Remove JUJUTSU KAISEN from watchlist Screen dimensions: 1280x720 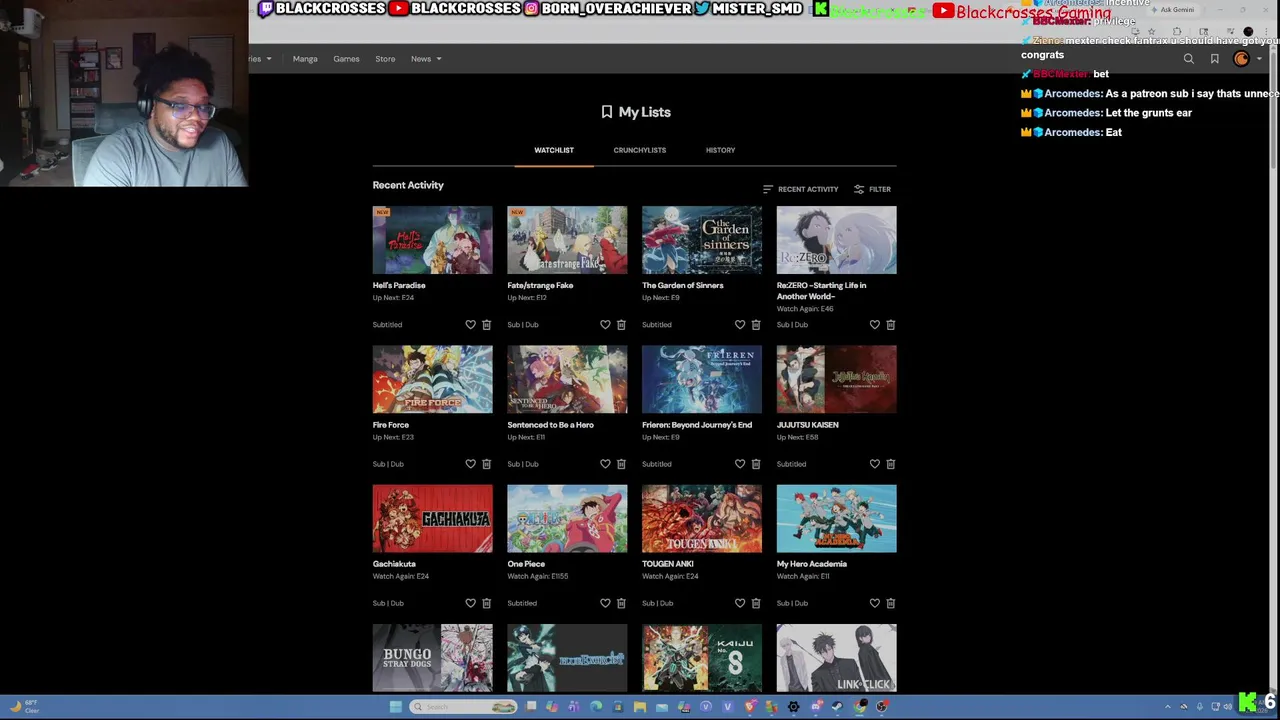(891, 464)
